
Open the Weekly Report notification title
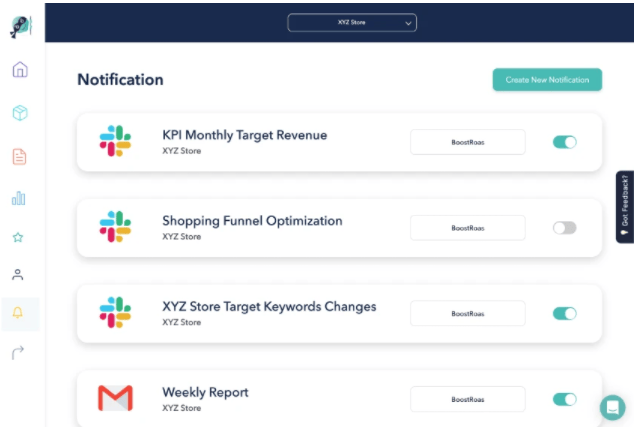point(205,392)
